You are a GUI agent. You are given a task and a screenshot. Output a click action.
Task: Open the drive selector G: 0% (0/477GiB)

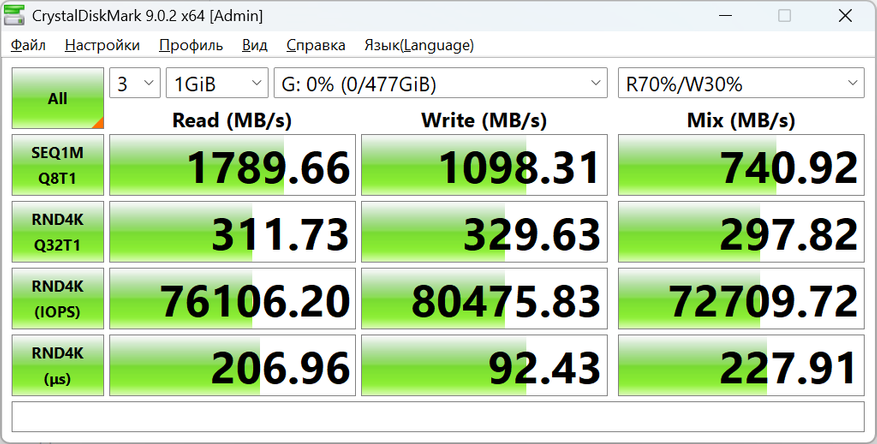(440, 83)
